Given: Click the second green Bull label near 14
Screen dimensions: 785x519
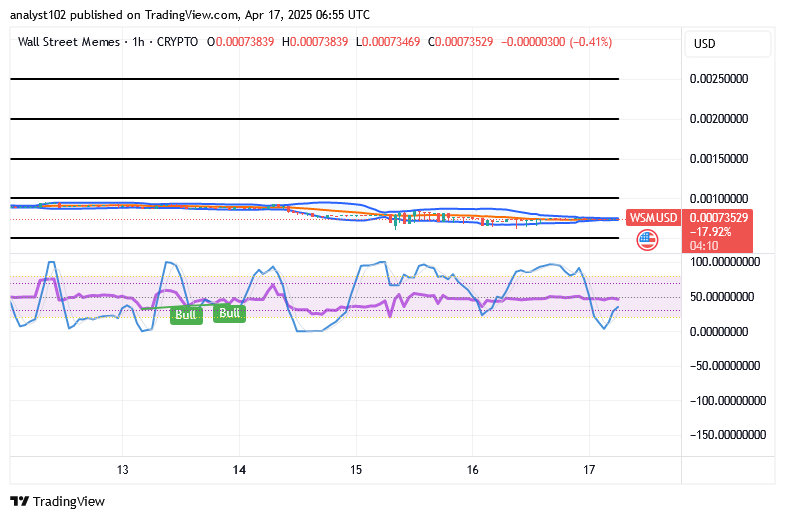Looking at the screenshot, I should point(229,313).
